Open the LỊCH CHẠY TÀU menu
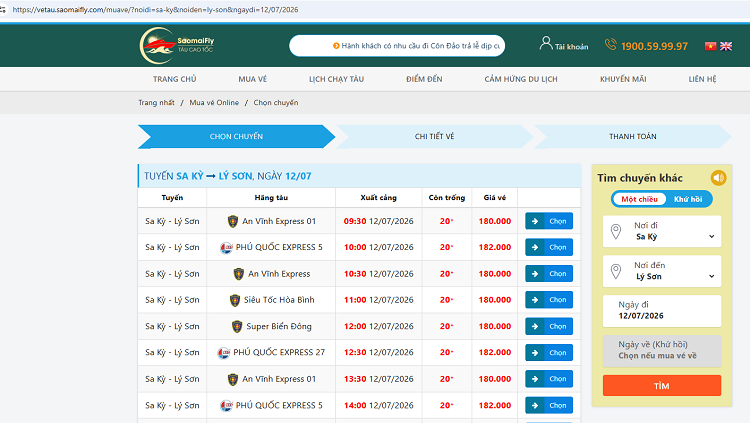 [336, 79]
